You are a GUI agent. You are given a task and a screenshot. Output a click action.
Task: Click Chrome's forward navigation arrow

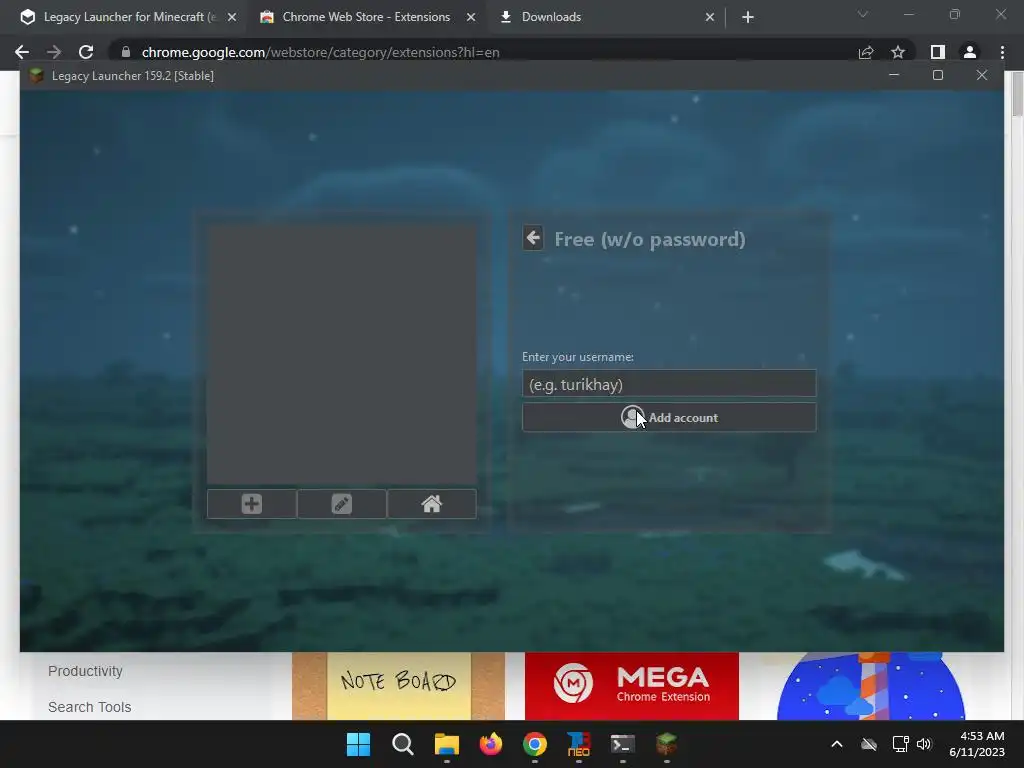(54, 52)
